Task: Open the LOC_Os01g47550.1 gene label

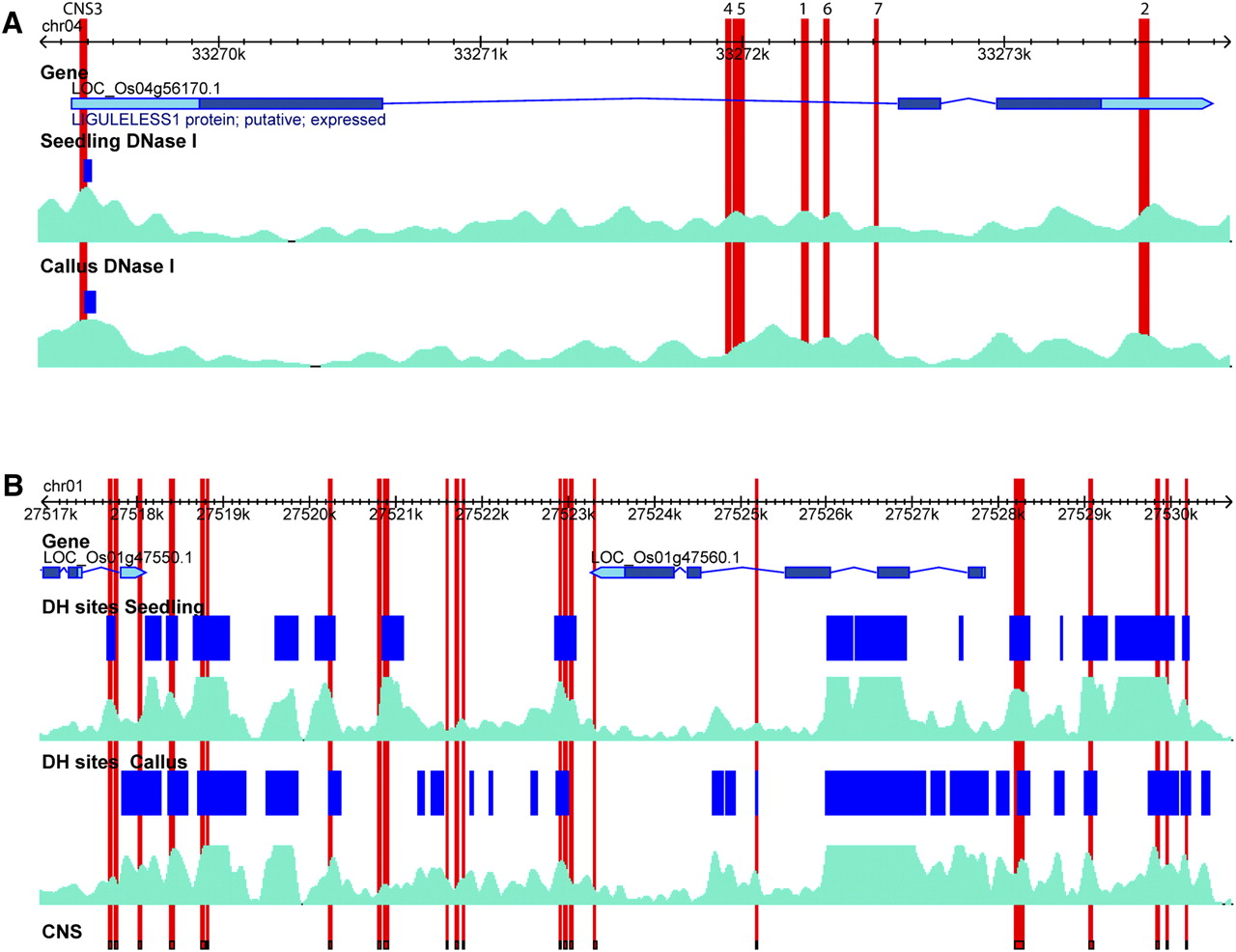Action: [118, 558]
